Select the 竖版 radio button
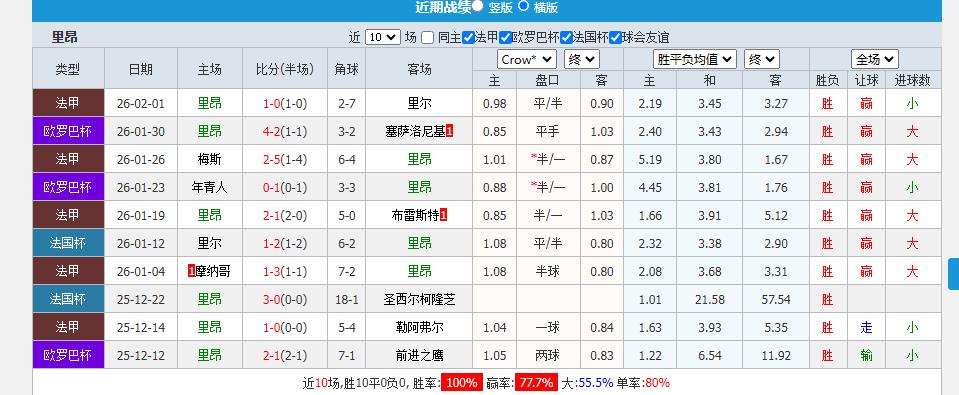The width and height of the screenshot is (959, 395). (478, 6)
